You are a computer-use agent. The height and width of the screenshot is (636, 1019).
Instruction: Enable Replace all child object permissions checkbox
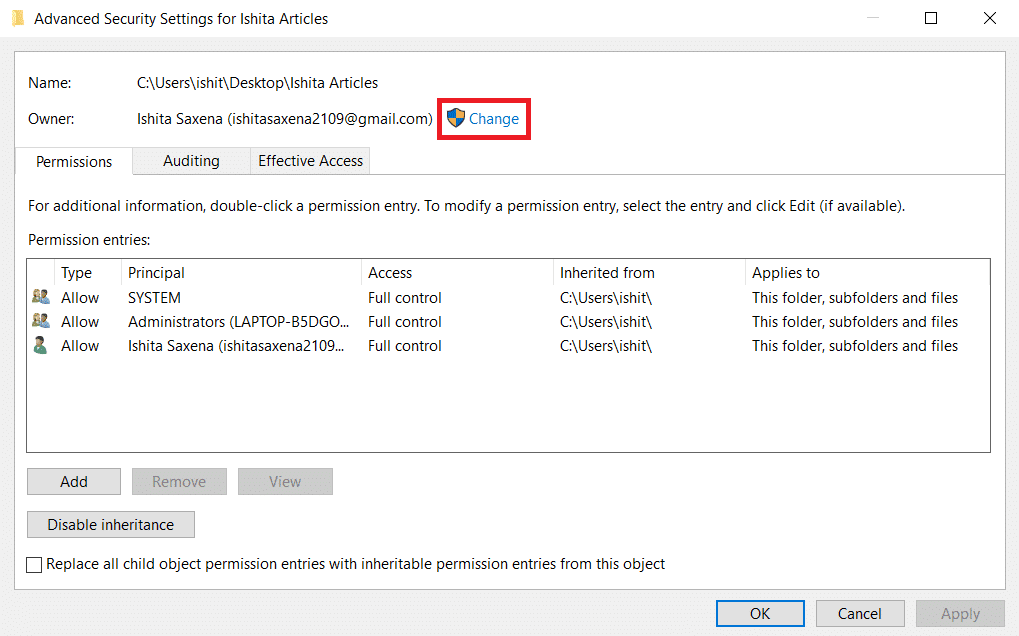point(36,564)
